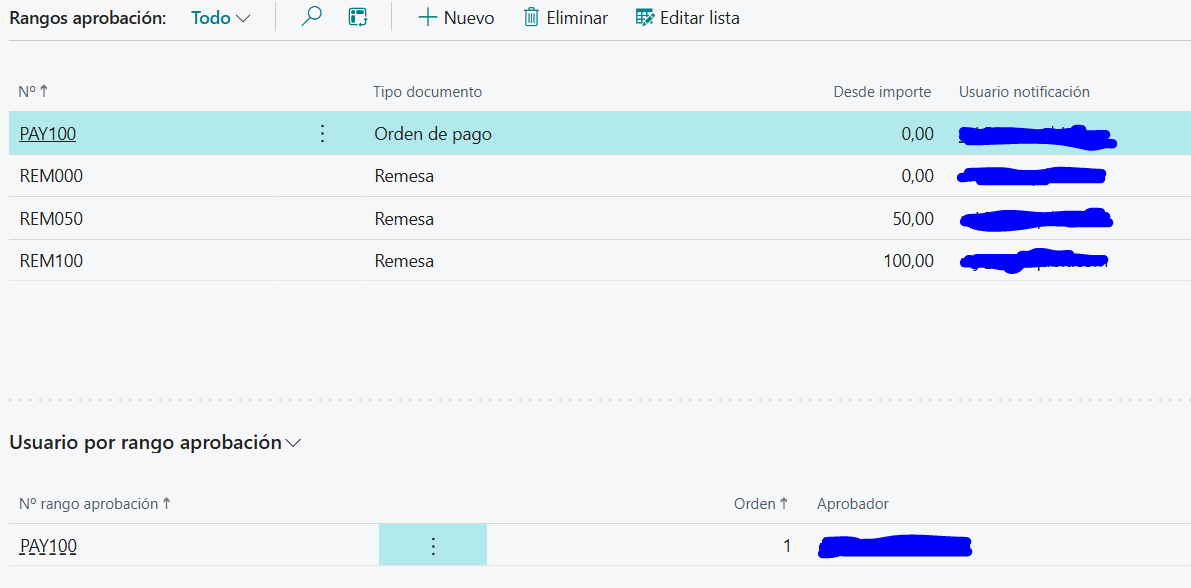The height and width of the screenshot is (588, 1191).
Task: Click the analysis view icon next to search
Action: (358, 18)
